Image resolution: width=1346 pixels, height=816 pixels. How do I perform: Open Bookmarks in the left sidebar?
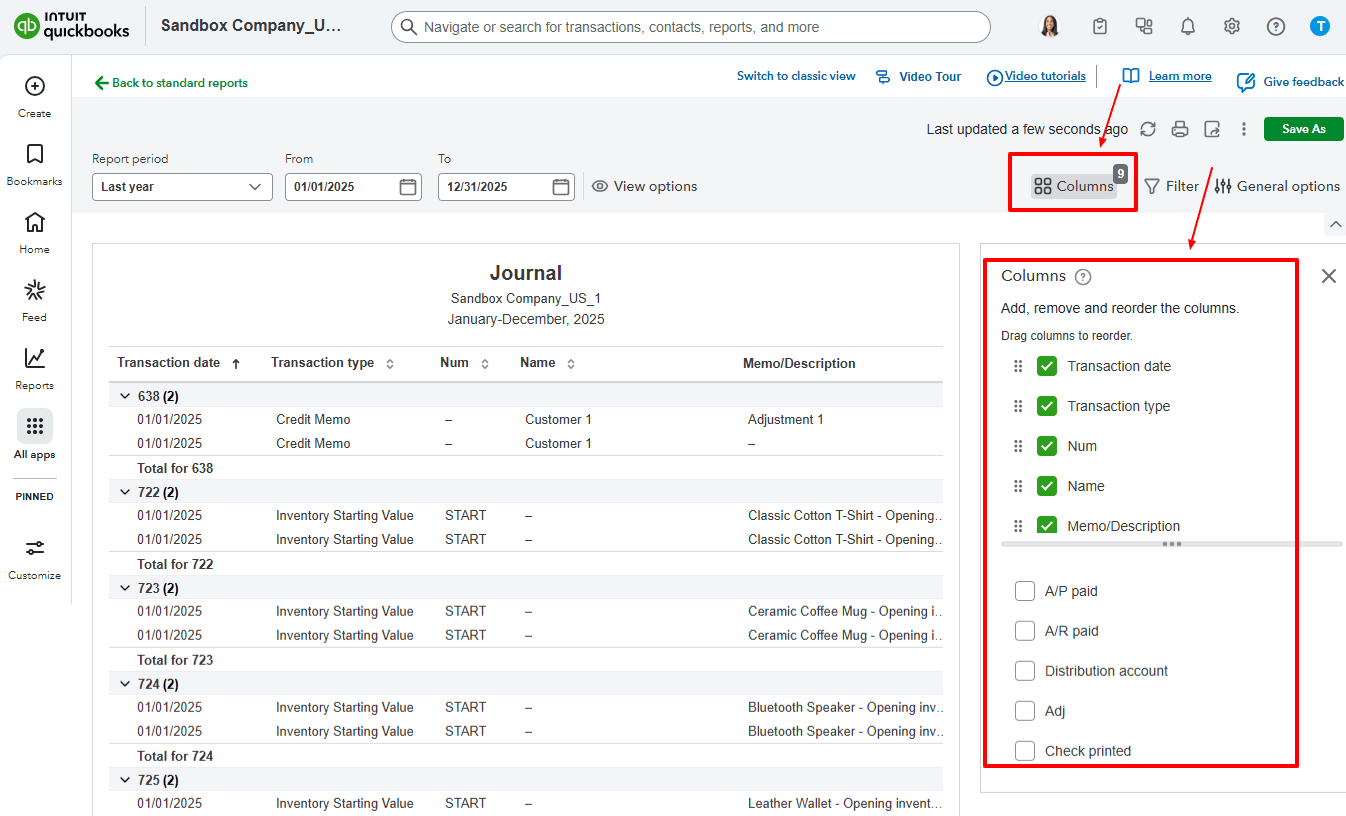tap(35, 163)
